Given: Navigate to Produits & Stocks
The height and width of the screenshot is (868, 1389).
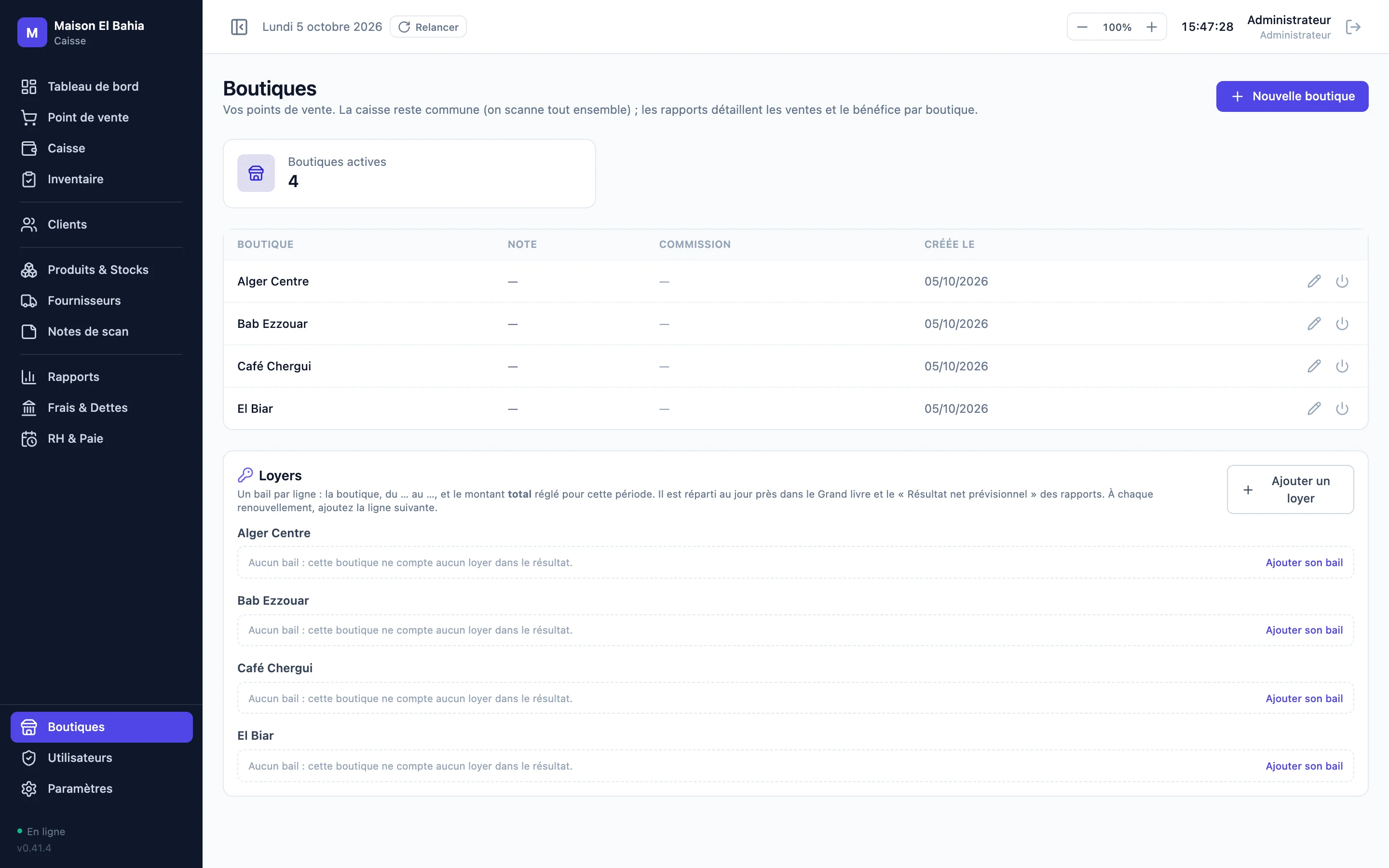Looking at the screenshot, I should pyautogui.click(x=102, y=270).
